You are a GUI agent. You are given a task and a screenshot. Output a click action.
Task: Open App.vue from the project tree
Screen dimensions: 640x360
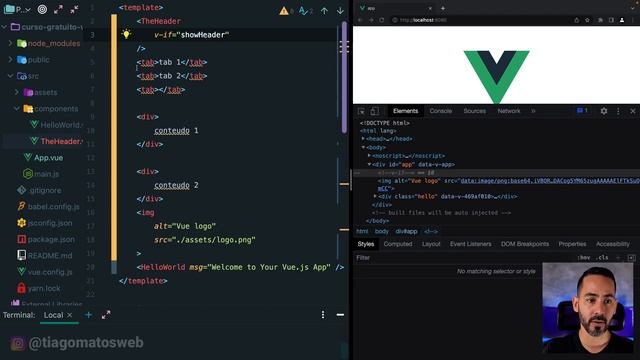coord(43,158)
